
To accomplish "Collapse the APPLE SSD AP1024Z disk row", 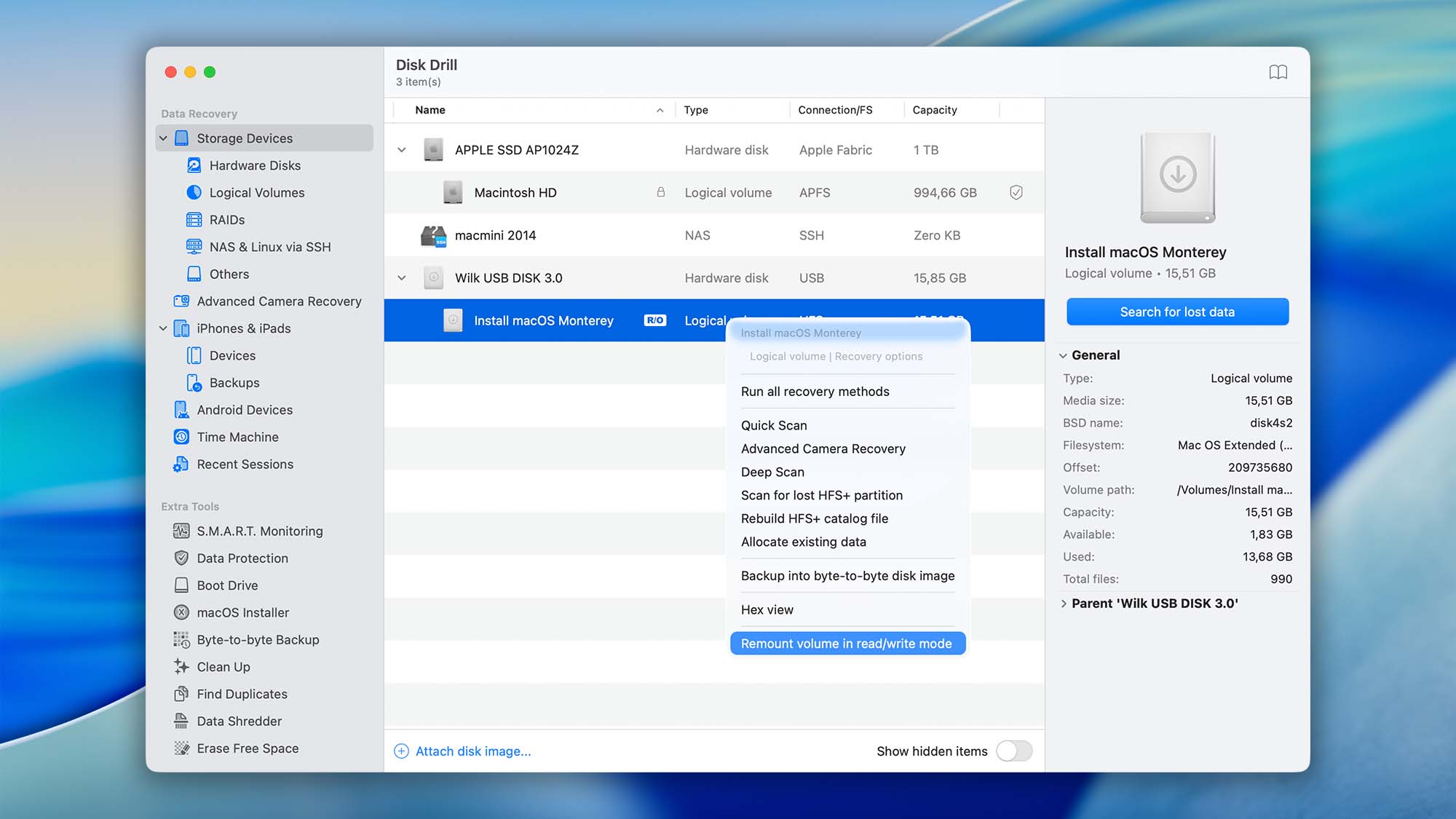I will point(402,150).
